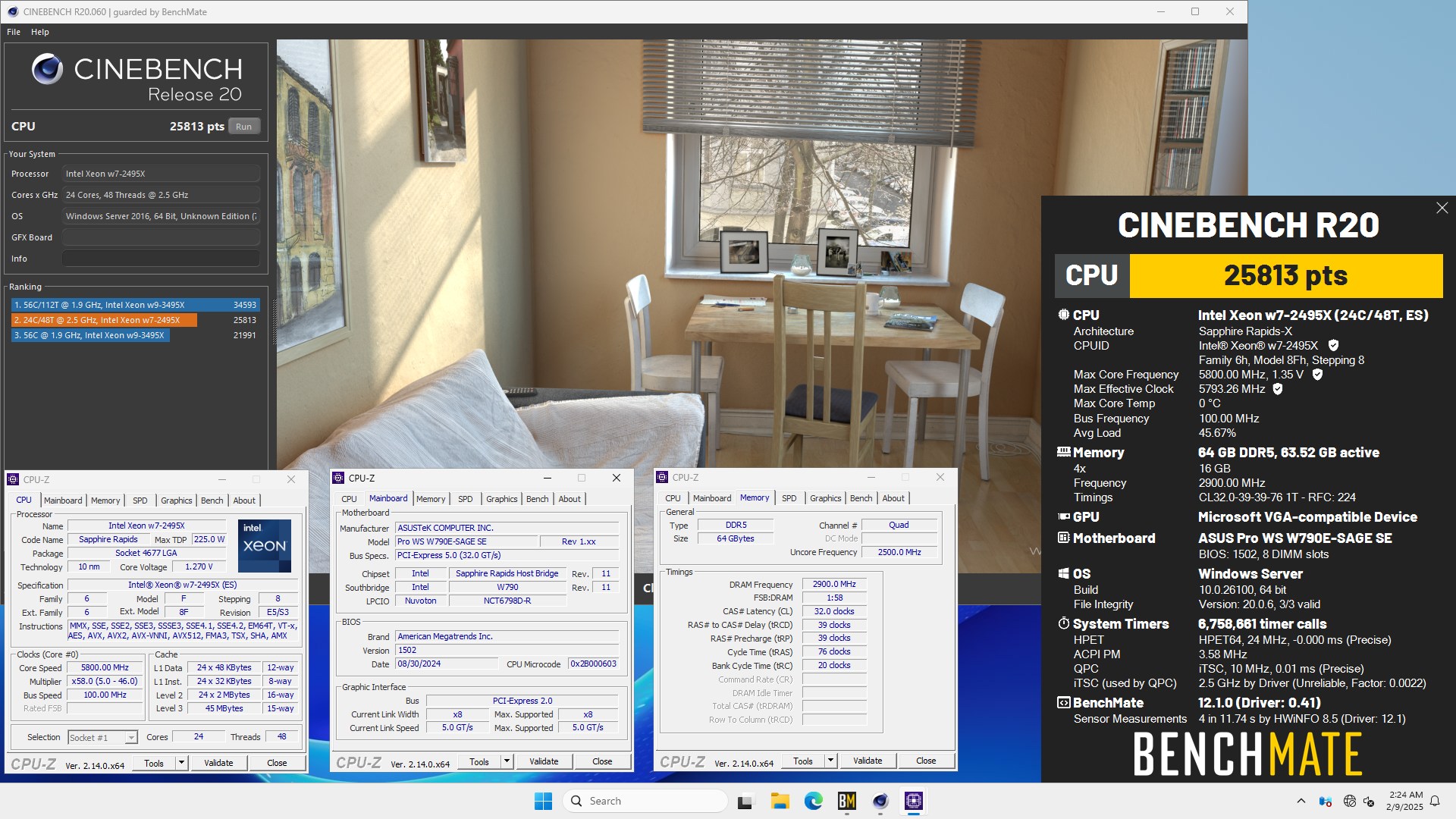Click the BenchMate section icon
The image size is (1456, 819).
1063,702
